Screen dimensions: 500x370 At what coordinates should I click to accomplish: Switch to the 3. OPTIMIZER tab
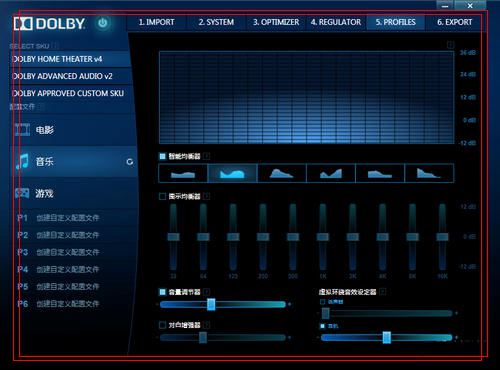click(276, 22)
